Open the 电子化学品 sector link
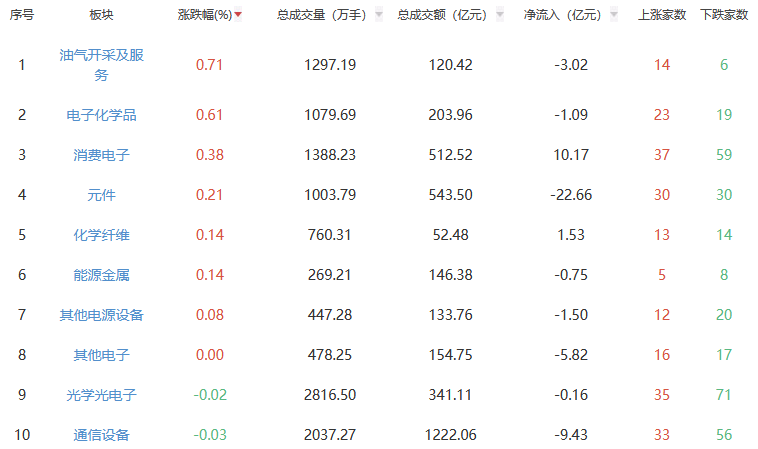Screen dimensions: 758x449 point(101,115)
